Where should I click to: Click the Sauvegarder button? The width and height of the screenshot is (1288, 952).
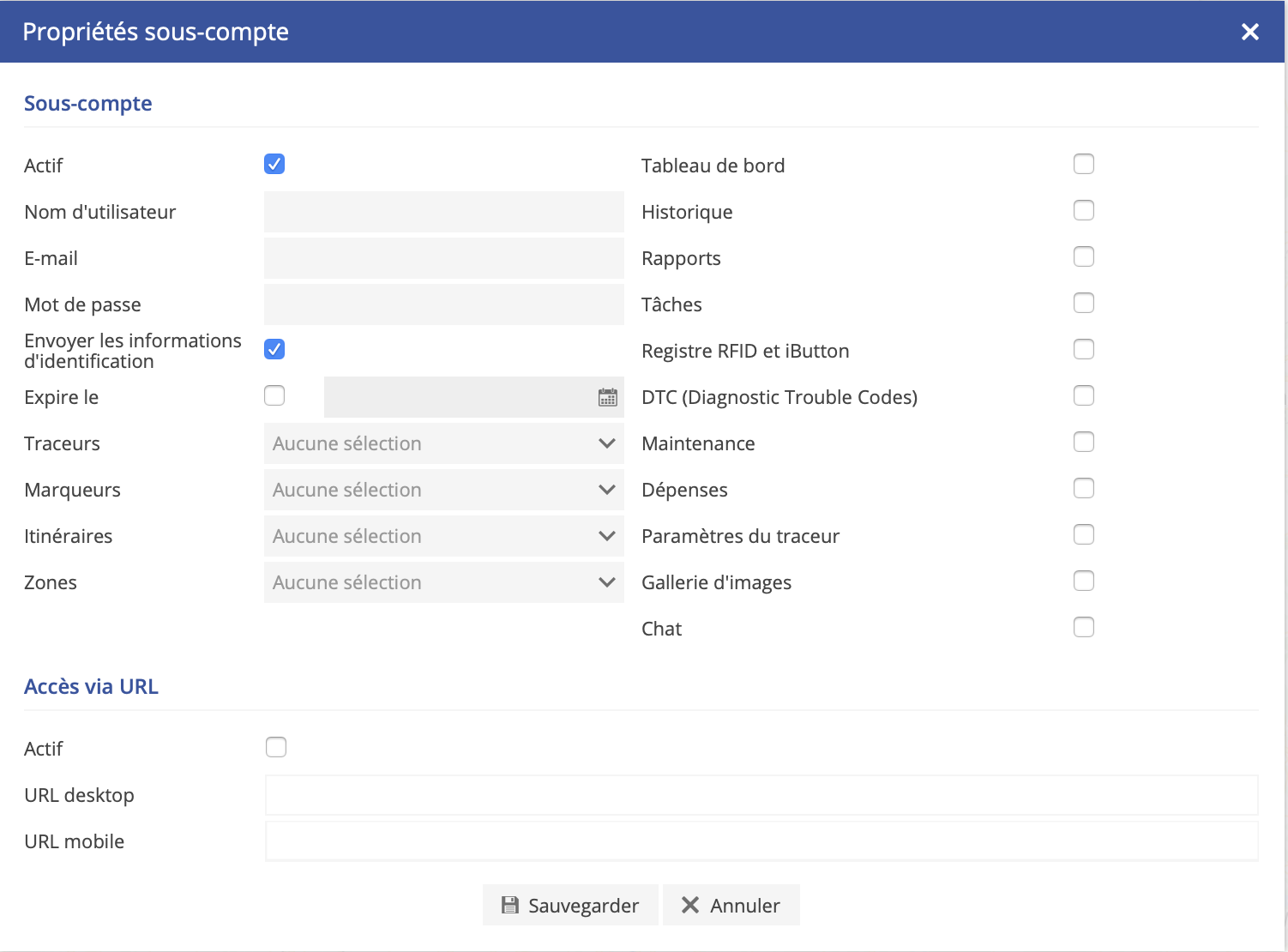point(570,905)
